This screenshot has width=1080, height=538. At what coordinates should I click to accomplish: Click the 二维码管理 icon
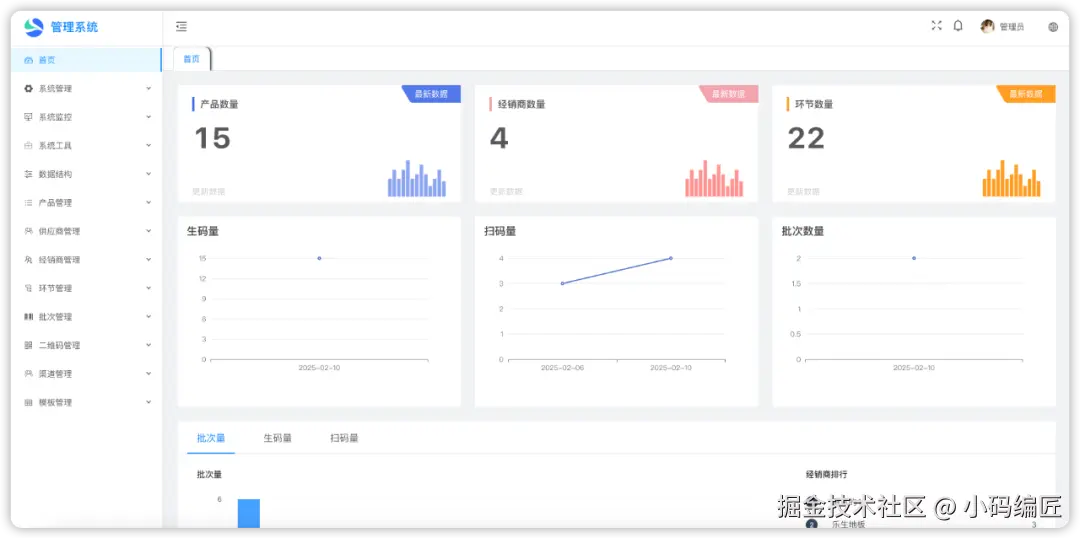tap(28, 345)
